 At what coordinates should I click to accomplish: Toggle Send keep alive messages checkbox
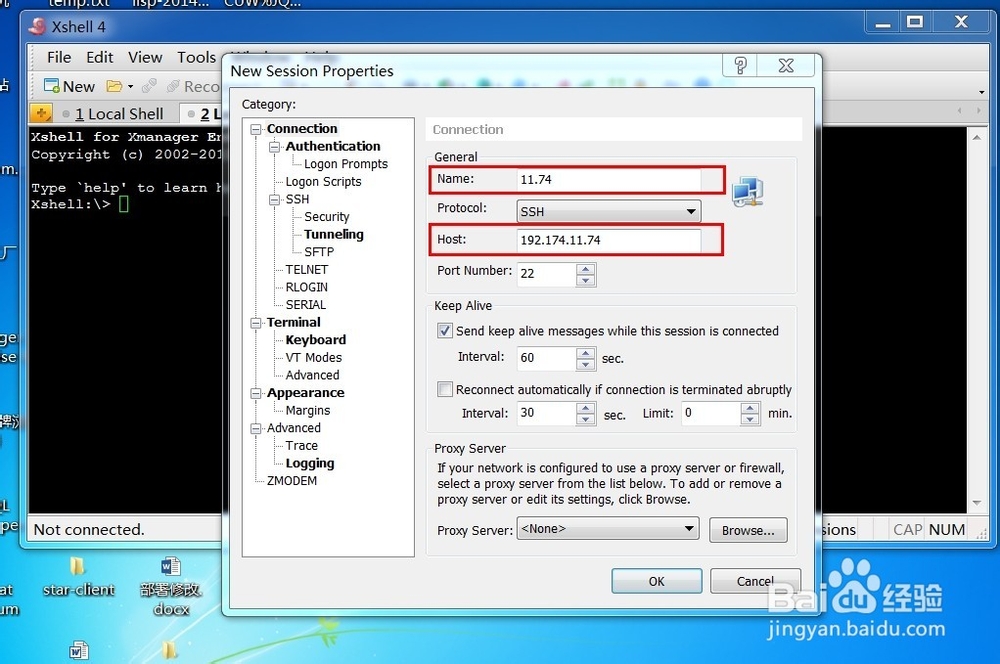[445, 330]
